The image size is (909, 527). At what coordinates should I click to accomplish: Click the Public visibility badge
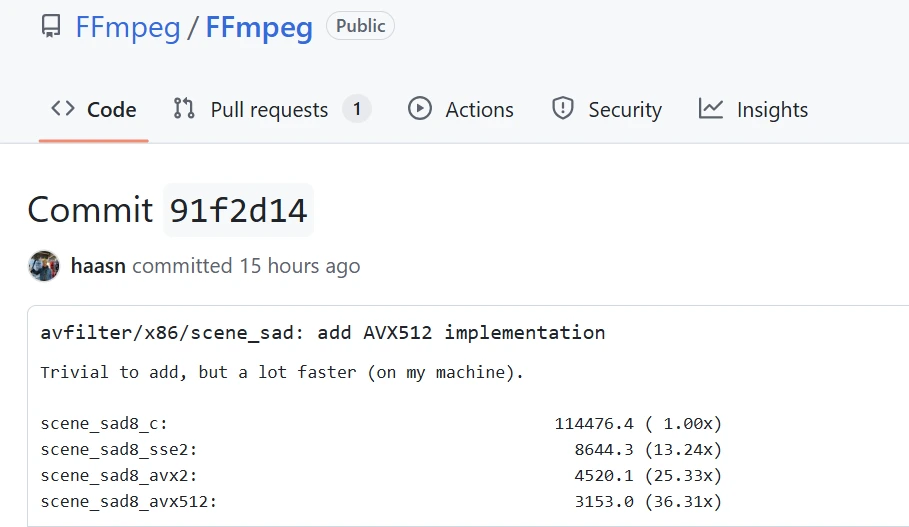coord(360,27)
